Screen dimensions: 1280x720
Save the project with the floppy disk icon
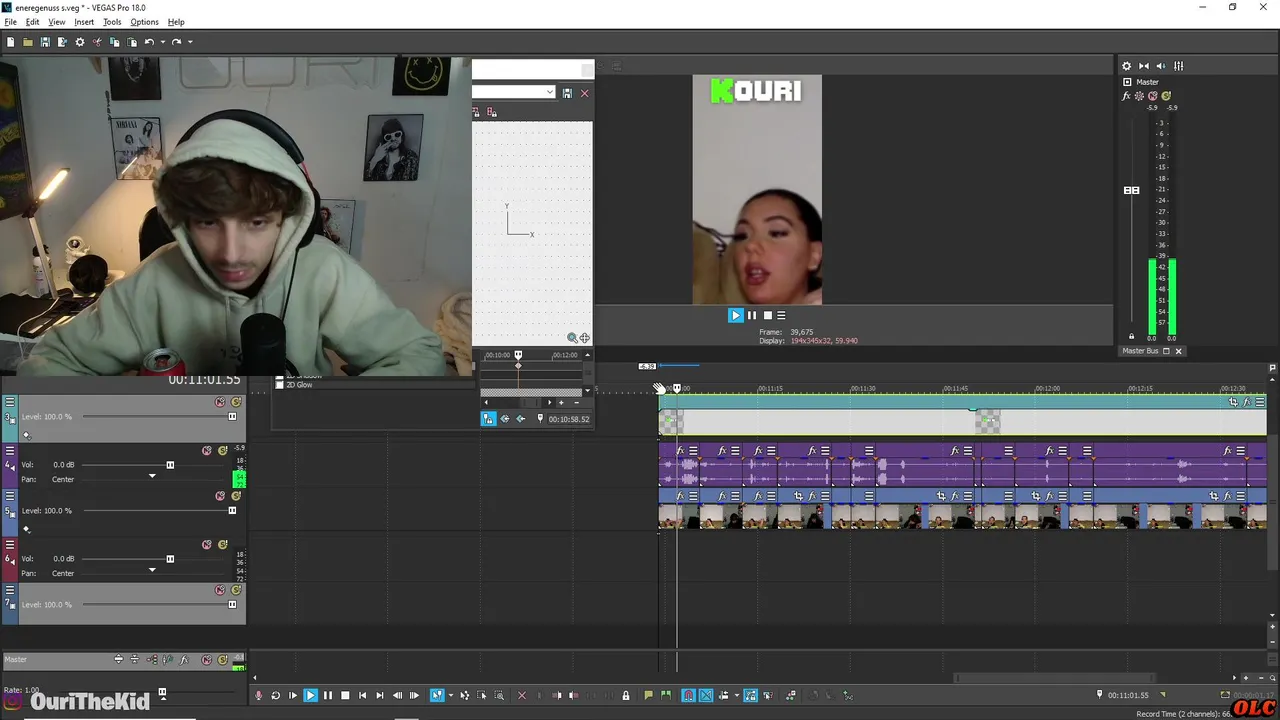coord(45,42)
